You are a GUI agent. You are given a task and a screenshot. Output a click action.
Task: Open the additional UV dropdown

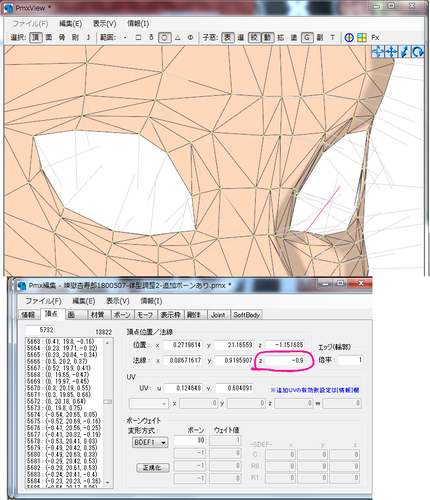point(148,403)
